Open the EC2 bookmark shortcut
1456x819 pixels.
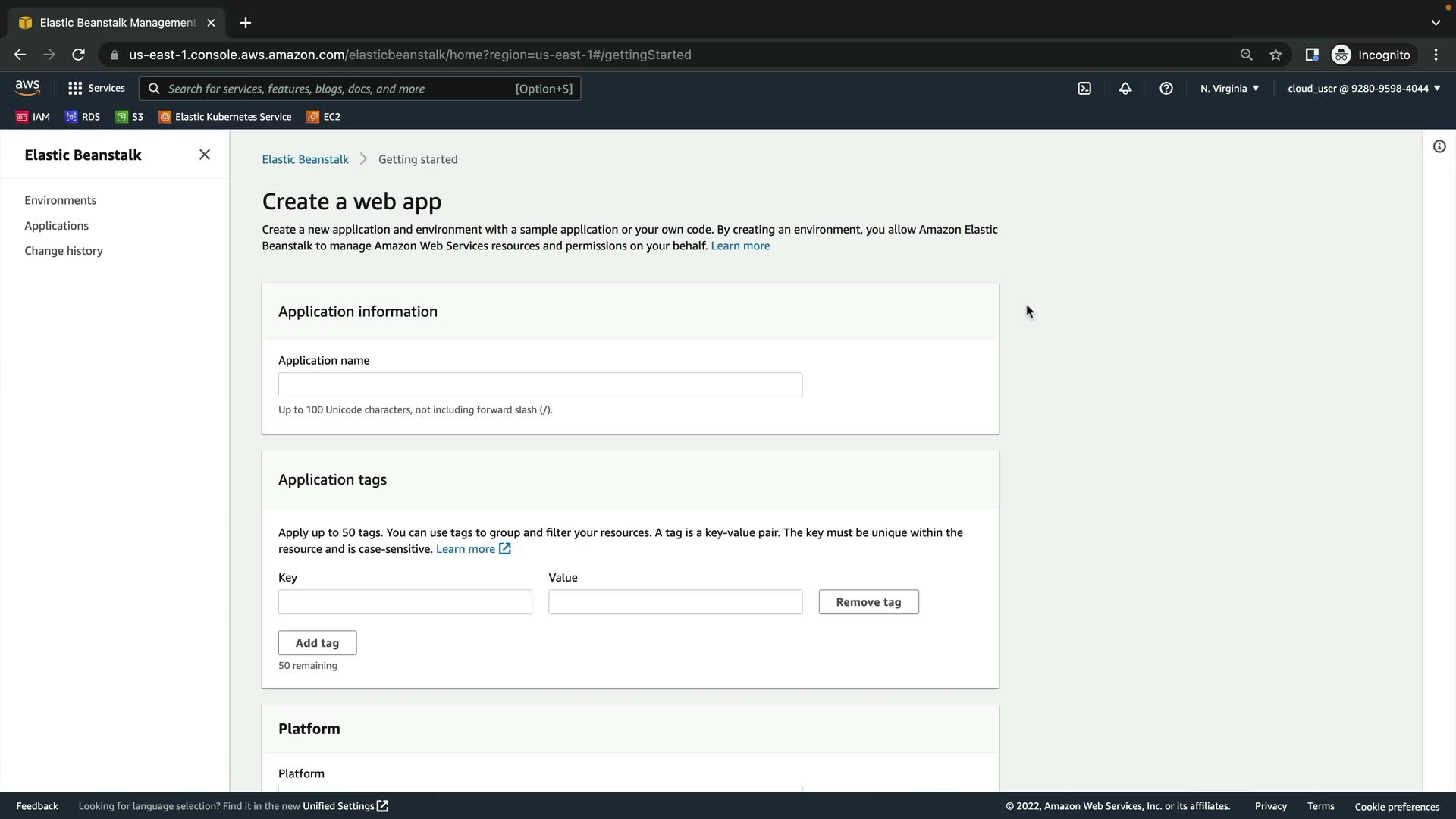pyautogui.click(x=324, y=117)
